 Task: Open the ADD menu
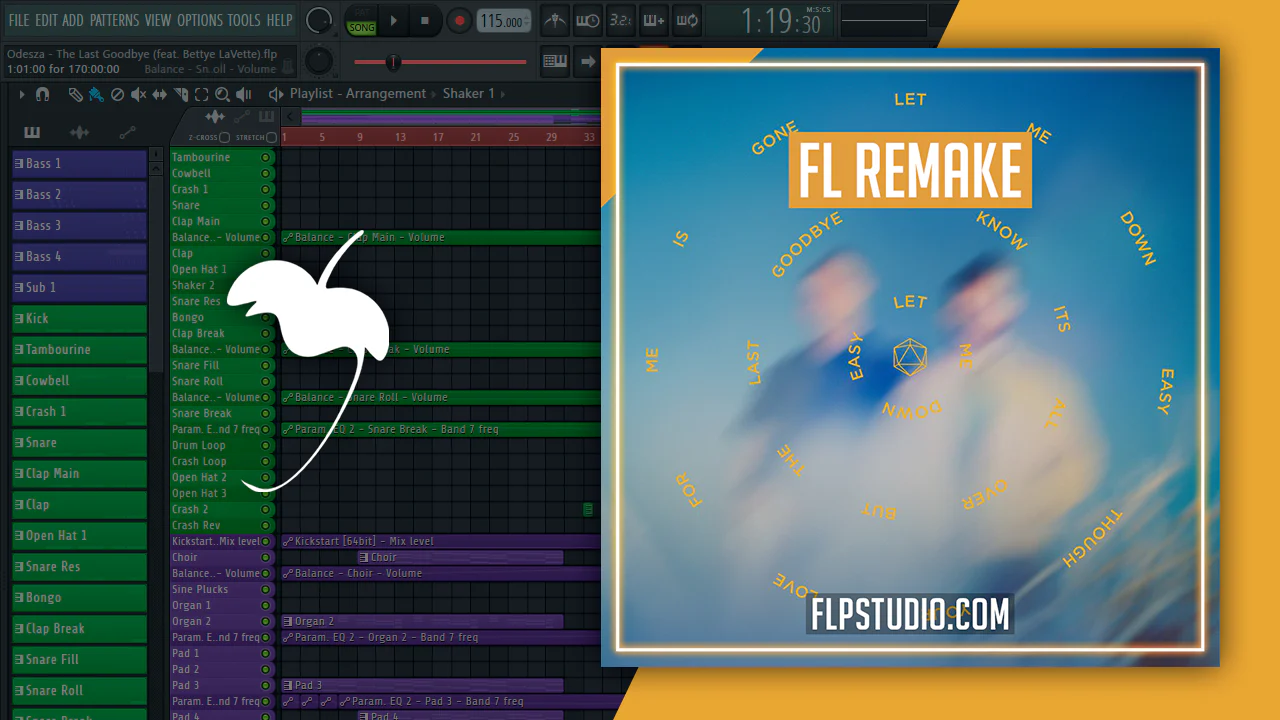click(73, 20)
